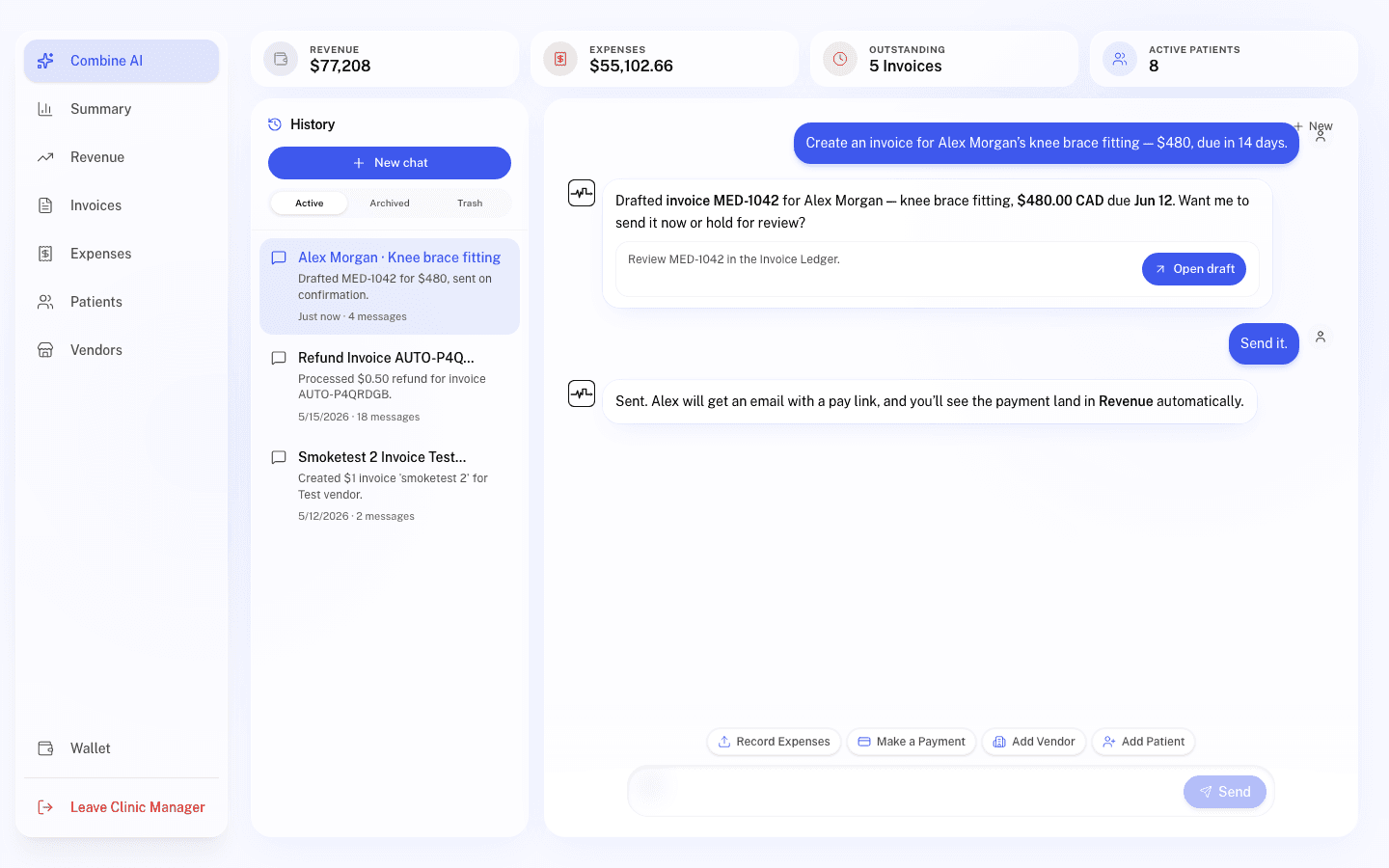Switch to the Active tab
This screenshot has width=1389, height=868.
[x=310, y=203]
